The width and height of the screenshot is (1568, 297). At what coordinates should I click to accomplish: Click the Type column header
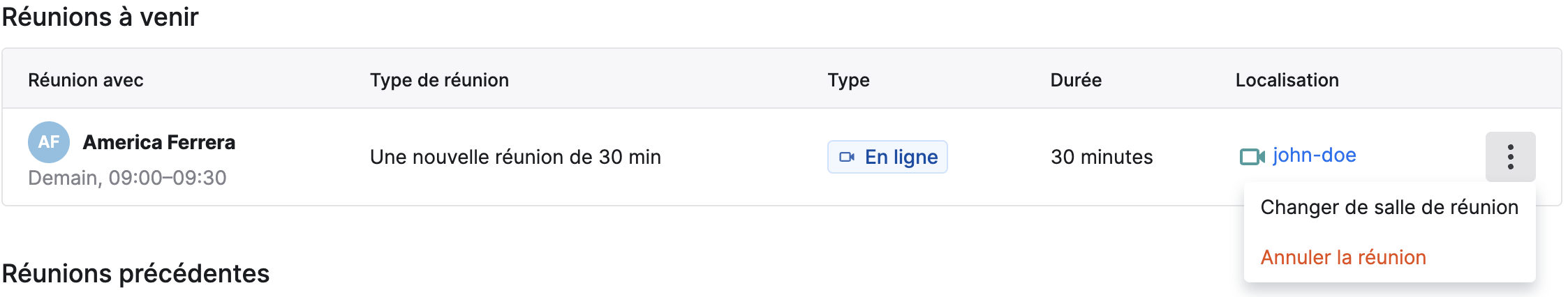(x=848, y=80)
